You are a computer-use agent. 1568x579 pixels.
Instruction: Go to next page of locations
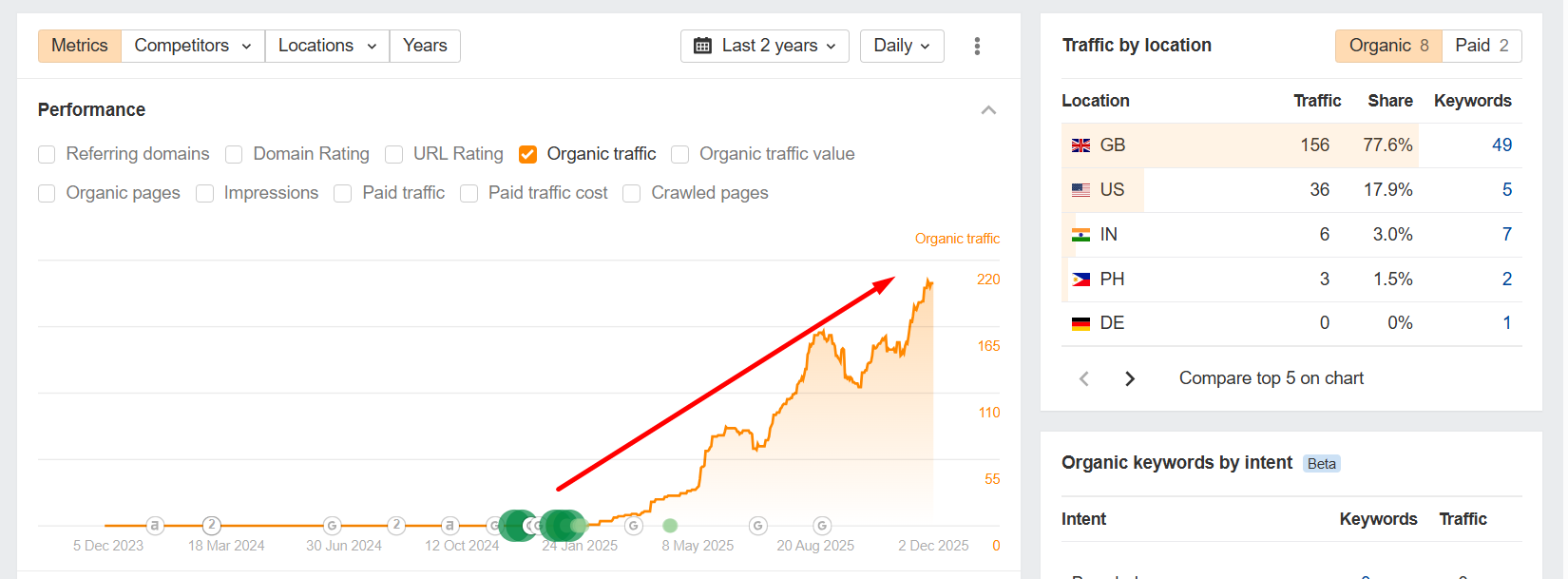click(1130, 378)
